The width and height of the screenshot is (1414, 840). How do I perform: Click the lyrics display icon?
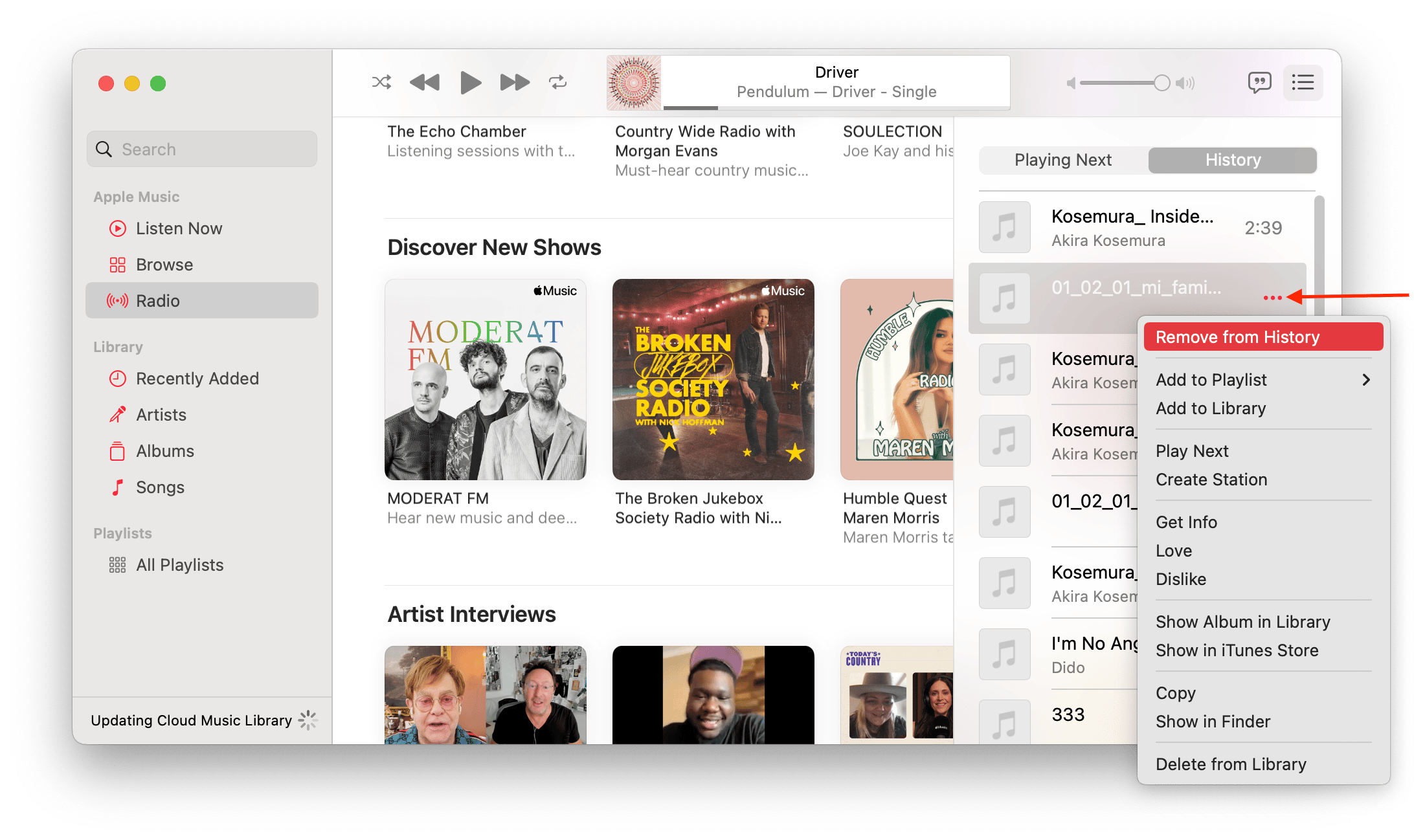(1258, 82)
